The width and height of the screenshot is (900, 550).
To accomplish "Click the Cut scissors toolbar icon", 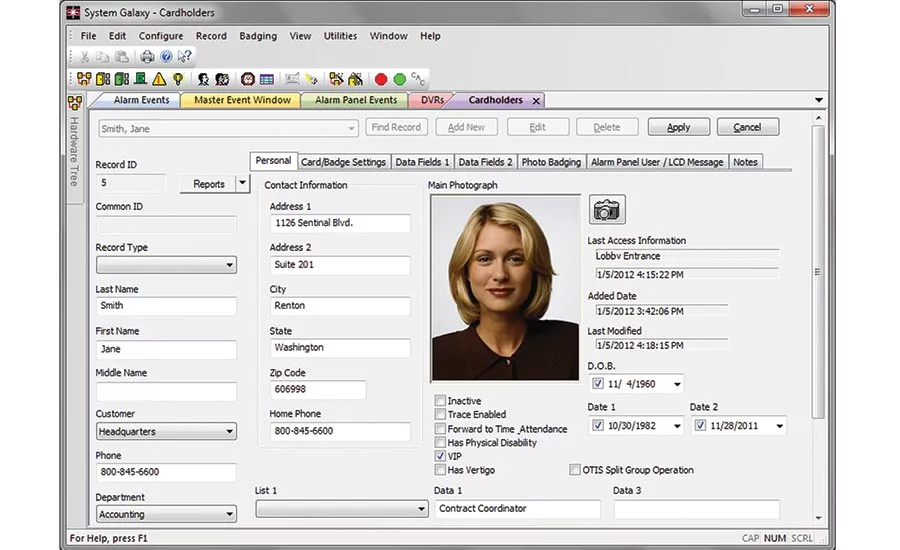I will click(x=84, y=56).
